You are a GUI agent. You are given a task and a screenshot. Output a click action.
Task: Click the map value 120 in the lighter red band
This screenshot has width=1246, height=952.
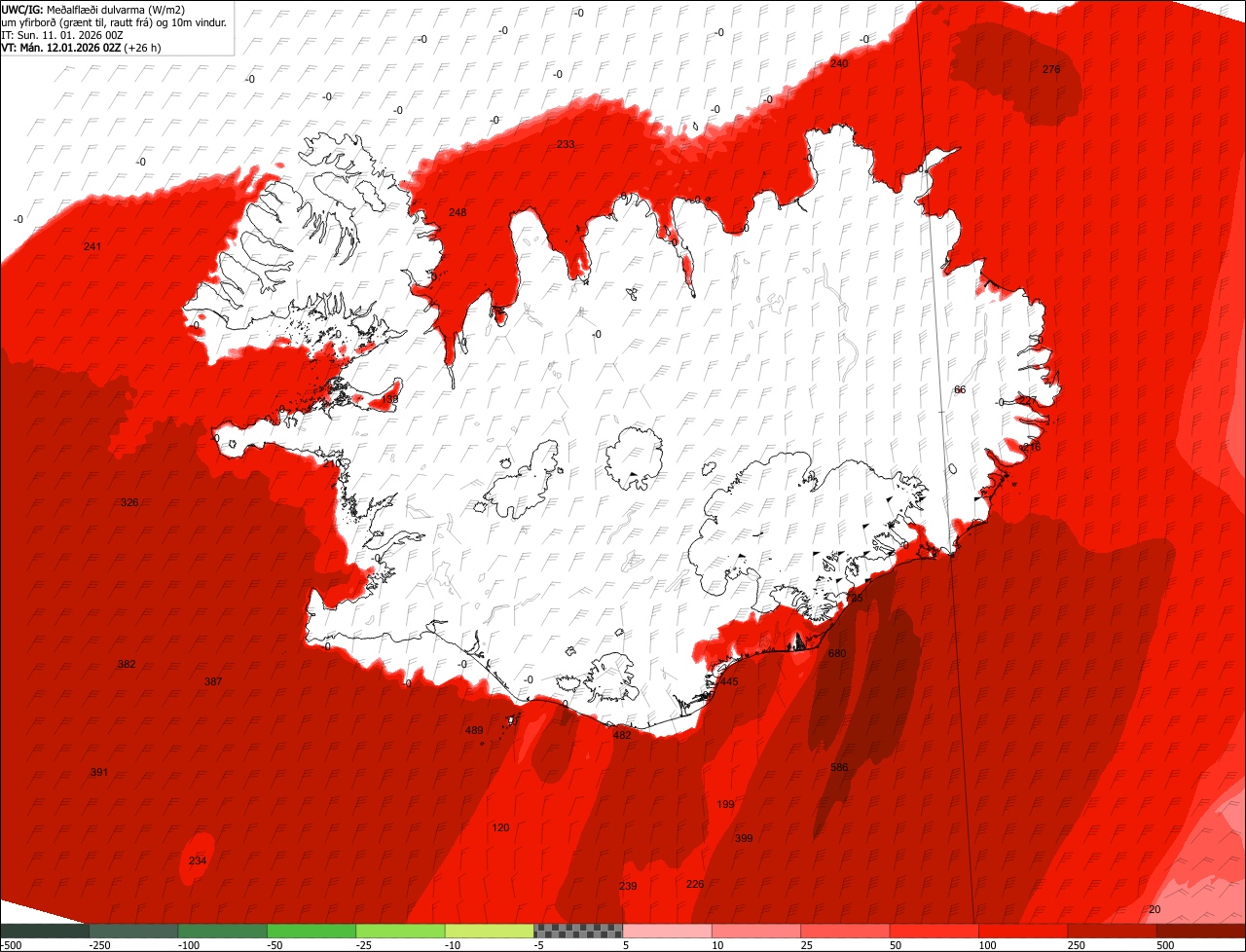point(500,827)
